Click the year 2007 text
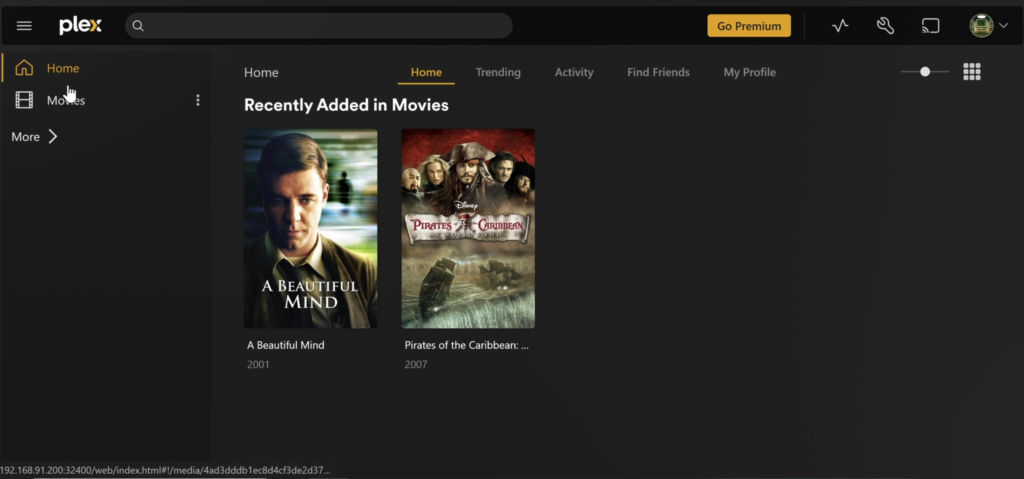The width and height of the screenshot is (1024, 479). (x=416, y=365)
